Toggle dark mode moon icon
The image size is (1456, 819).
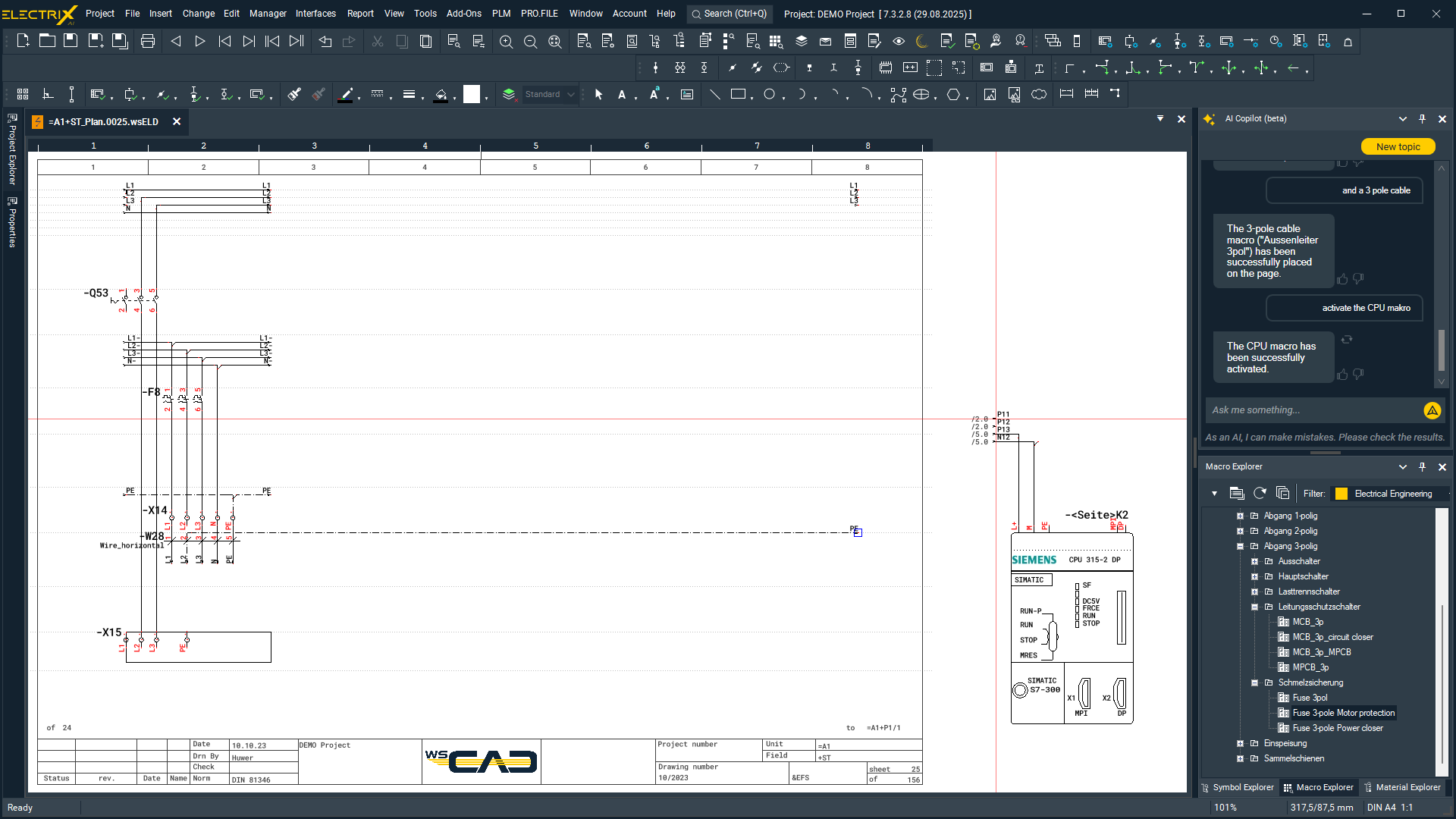922,41
